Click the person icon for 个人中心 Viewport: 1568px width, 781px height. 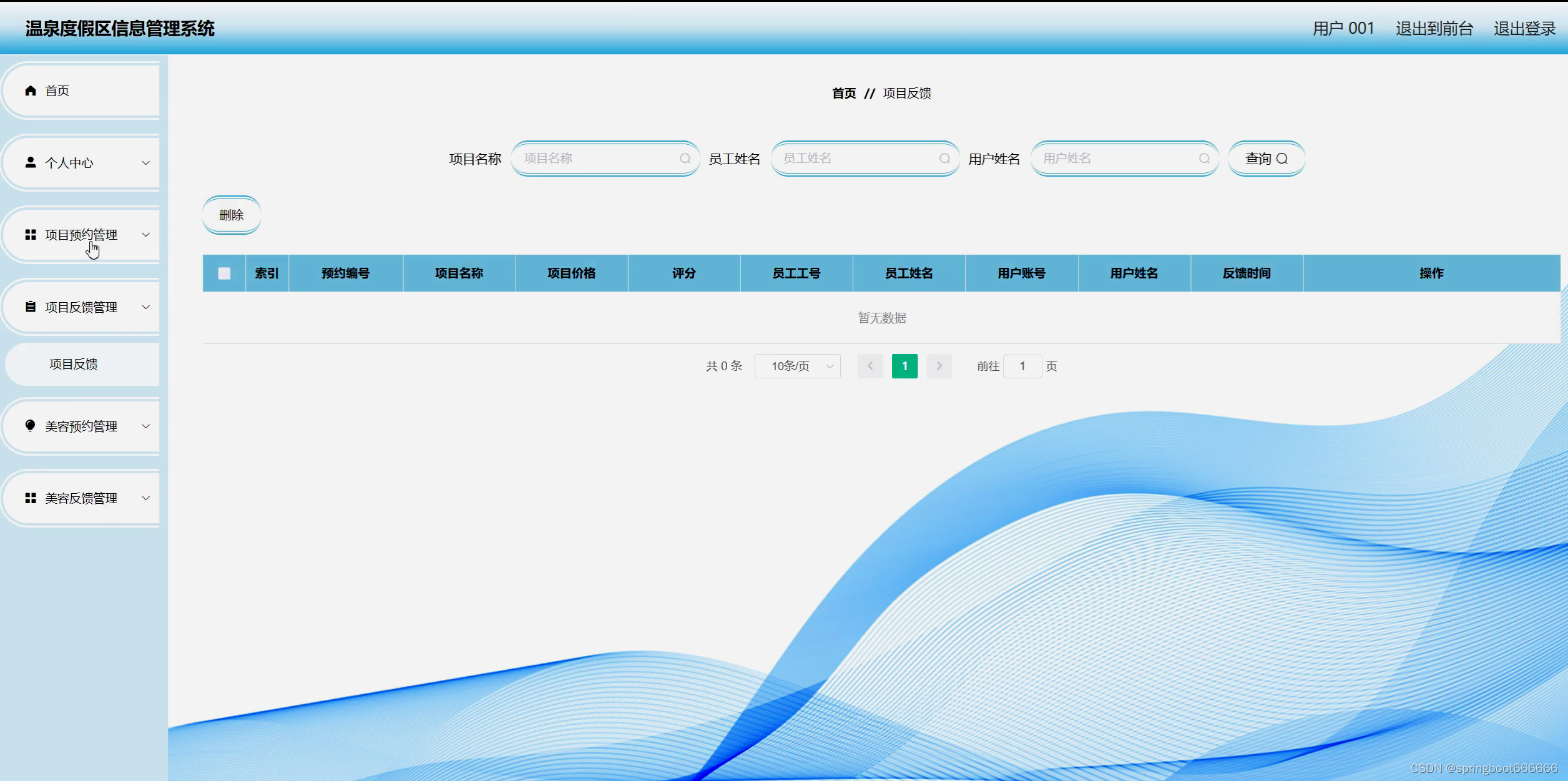coord(30,162)
